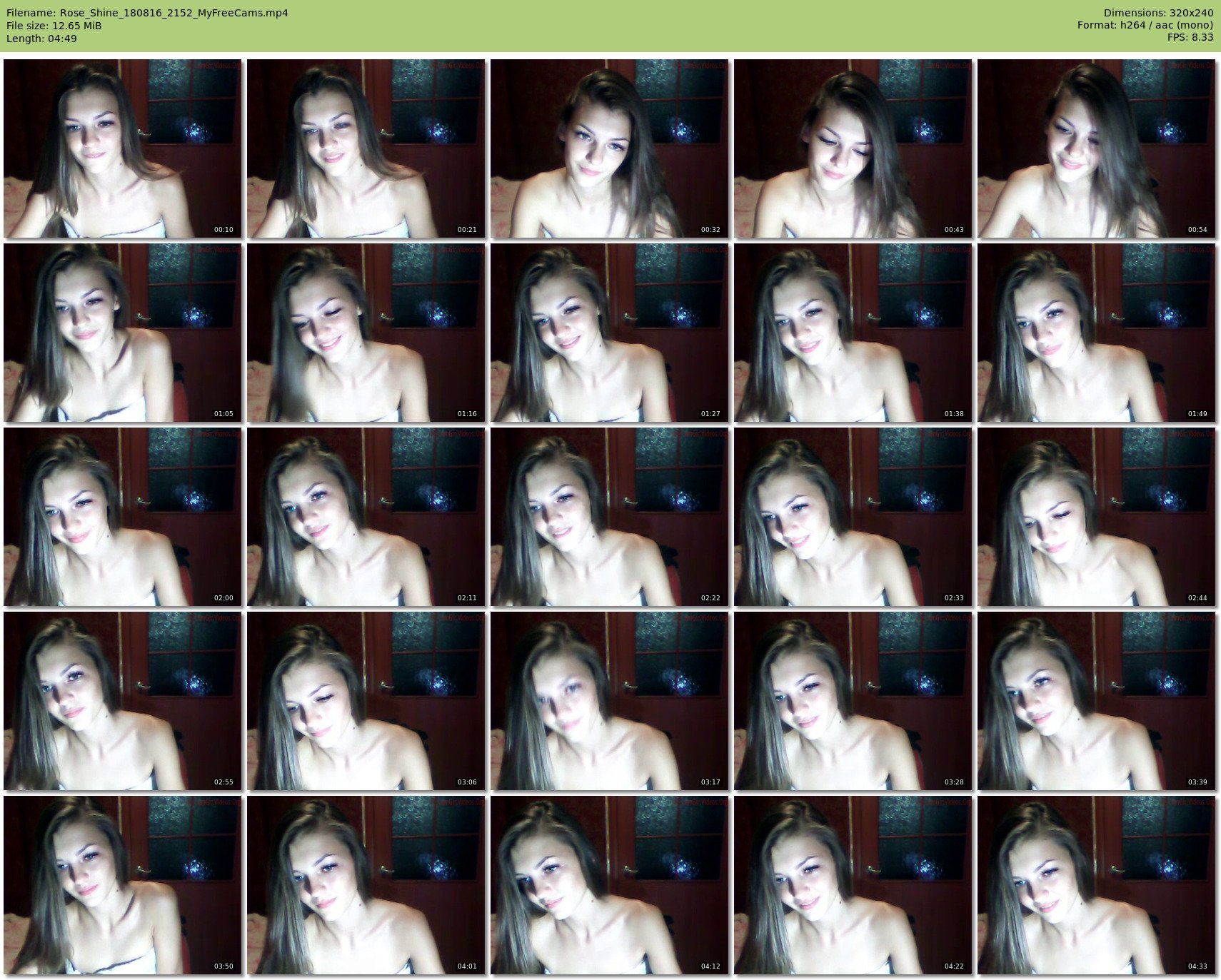Click the frame stamped 01:05

123,333
